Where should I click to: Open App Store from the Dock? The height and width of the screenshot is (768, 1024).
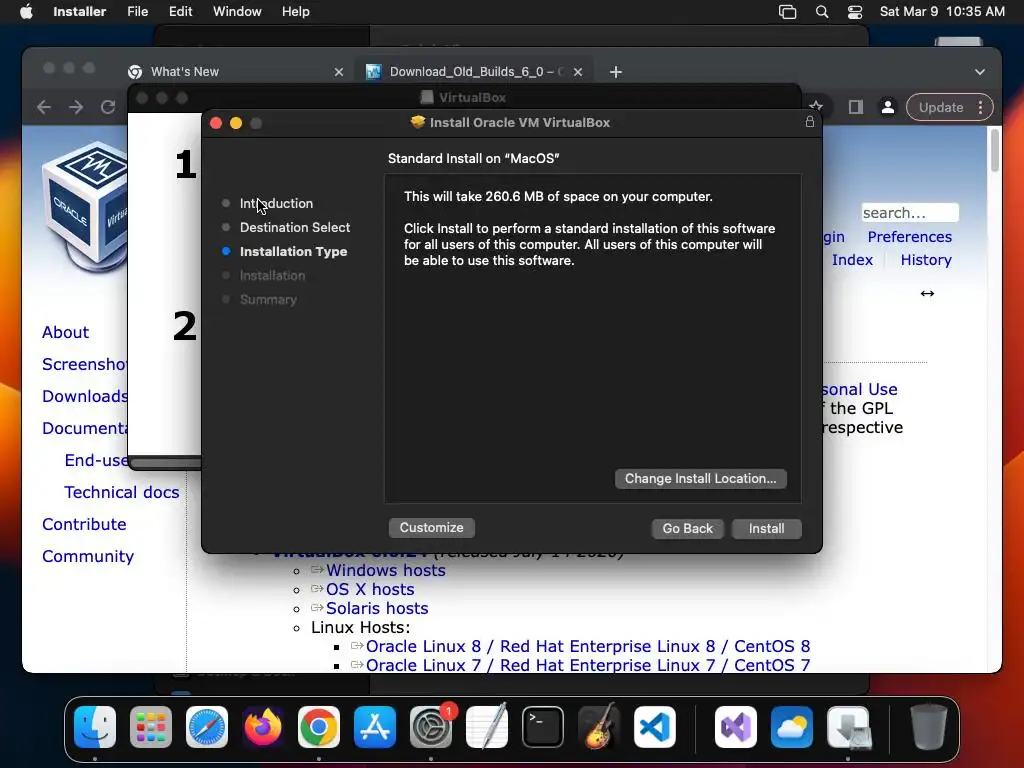[x=375, y=727]
